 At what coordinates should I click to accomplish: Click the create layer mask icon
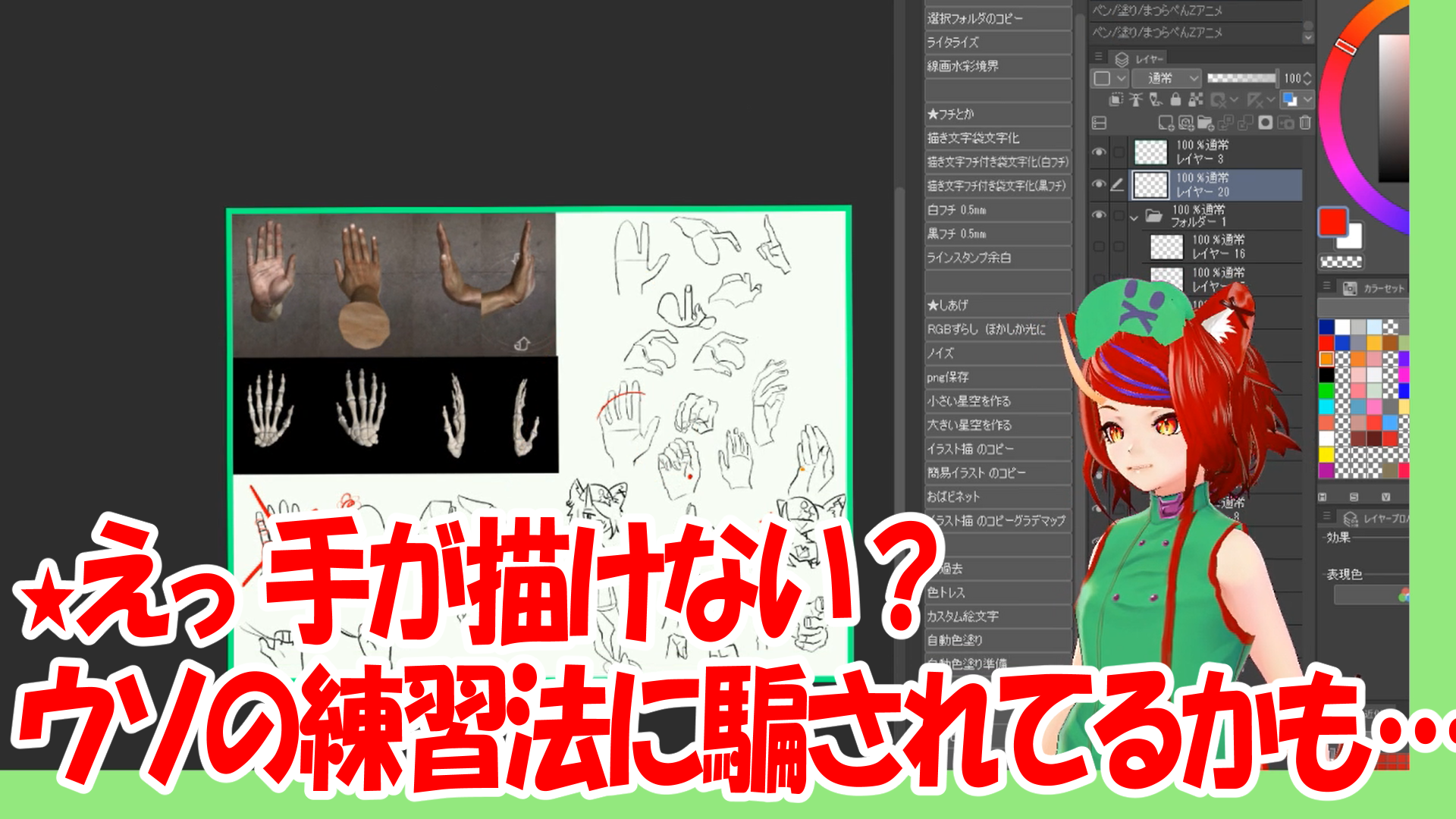(1265, 123)
